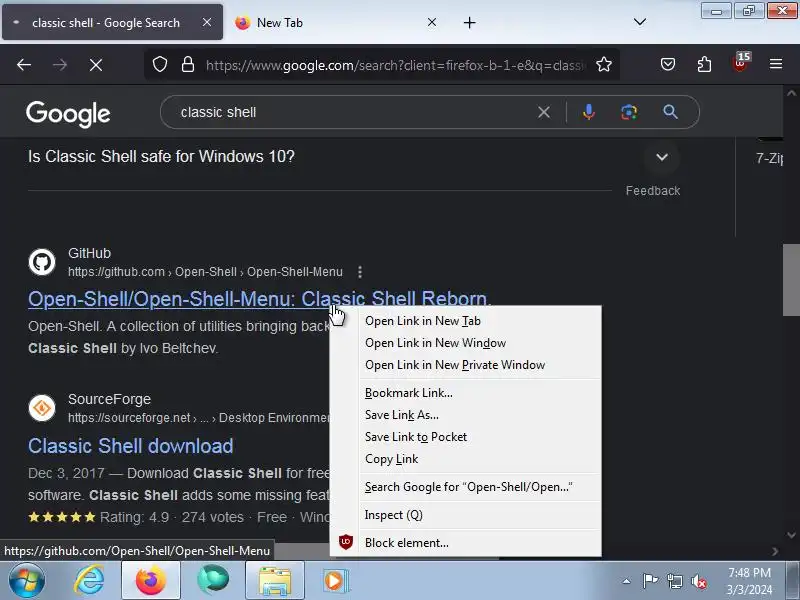
Task: Go back using the back arrow
Action: click(24, 65)
